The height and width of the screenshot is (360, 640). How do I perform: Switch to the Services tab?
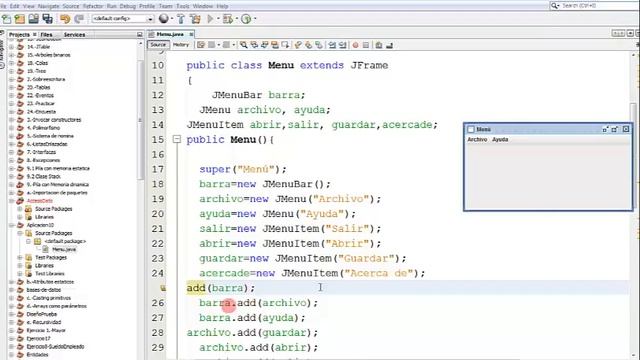74,35
